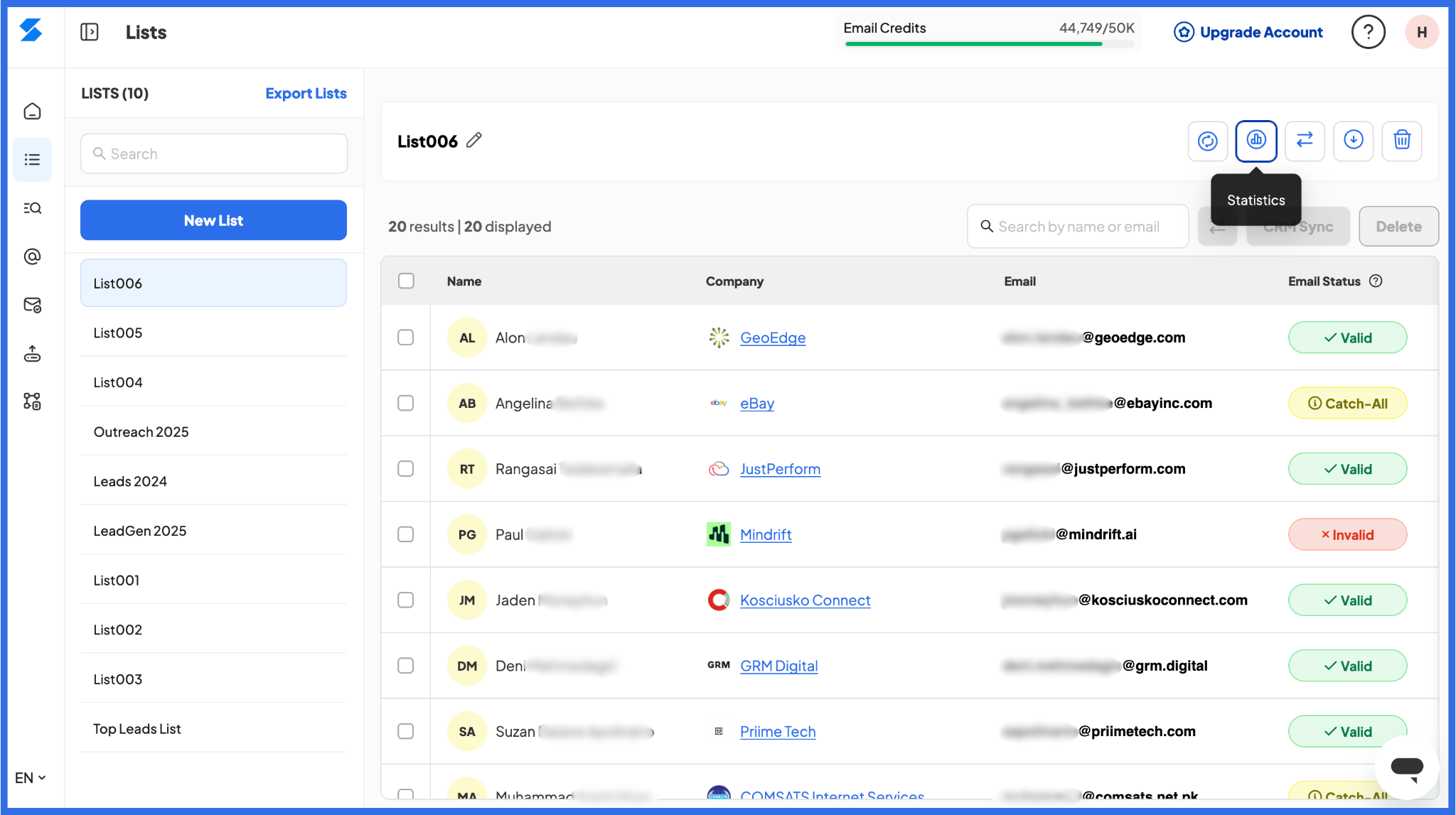Select List004 in the lists panel
The width and height of the screenshot is (1456, 815).
213,382
